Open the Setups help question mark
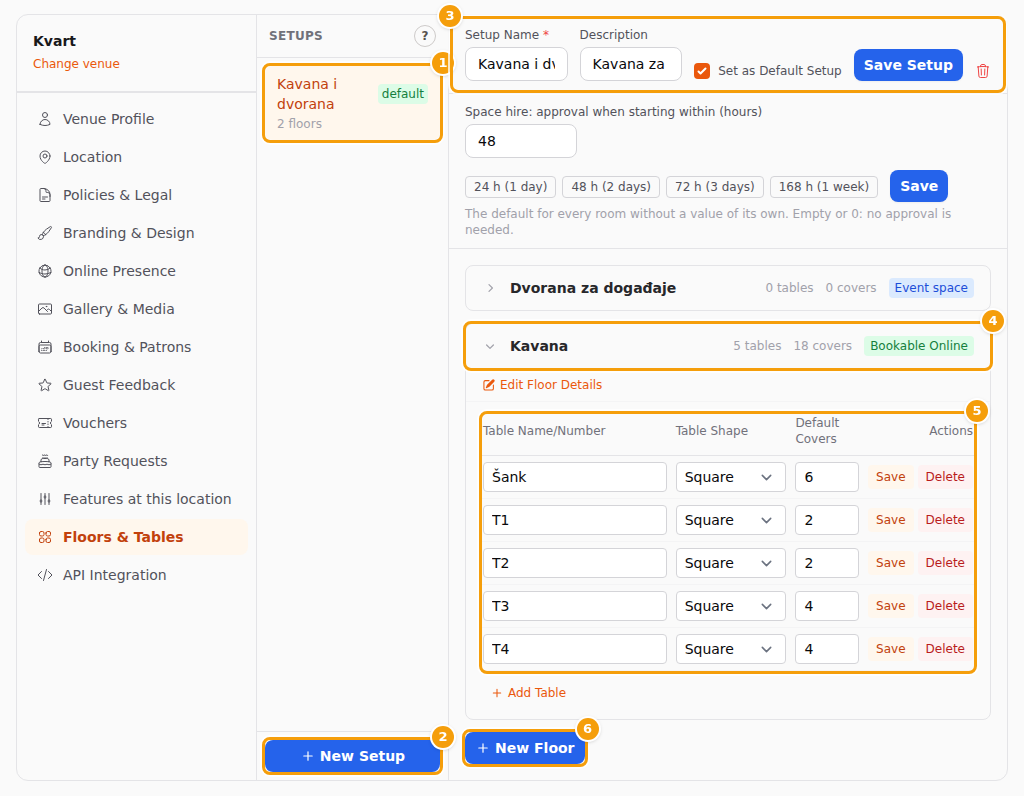The width and height of the screenshot is (1024, 796). coord(424,36)
